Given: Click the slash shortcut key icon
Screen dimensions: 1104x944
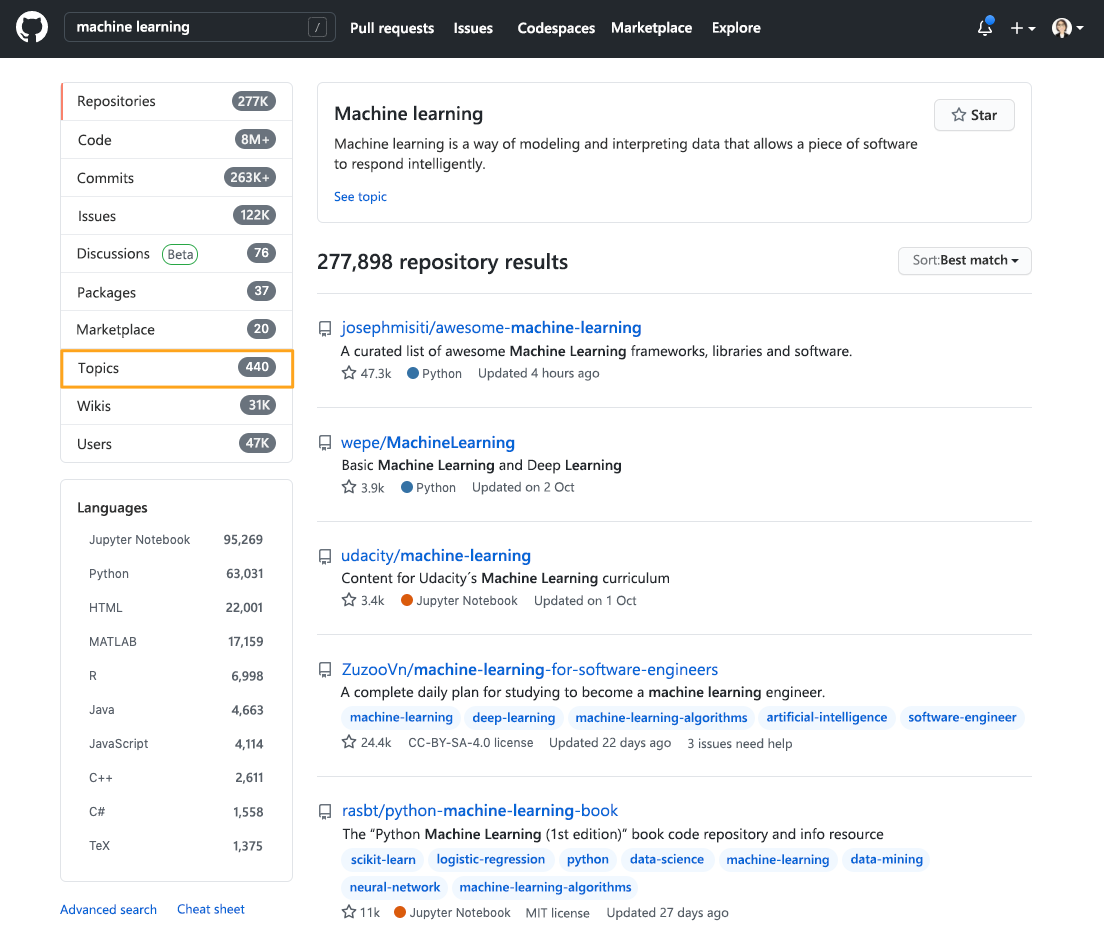Looking at the screenshot, I should tap(318, 27).
